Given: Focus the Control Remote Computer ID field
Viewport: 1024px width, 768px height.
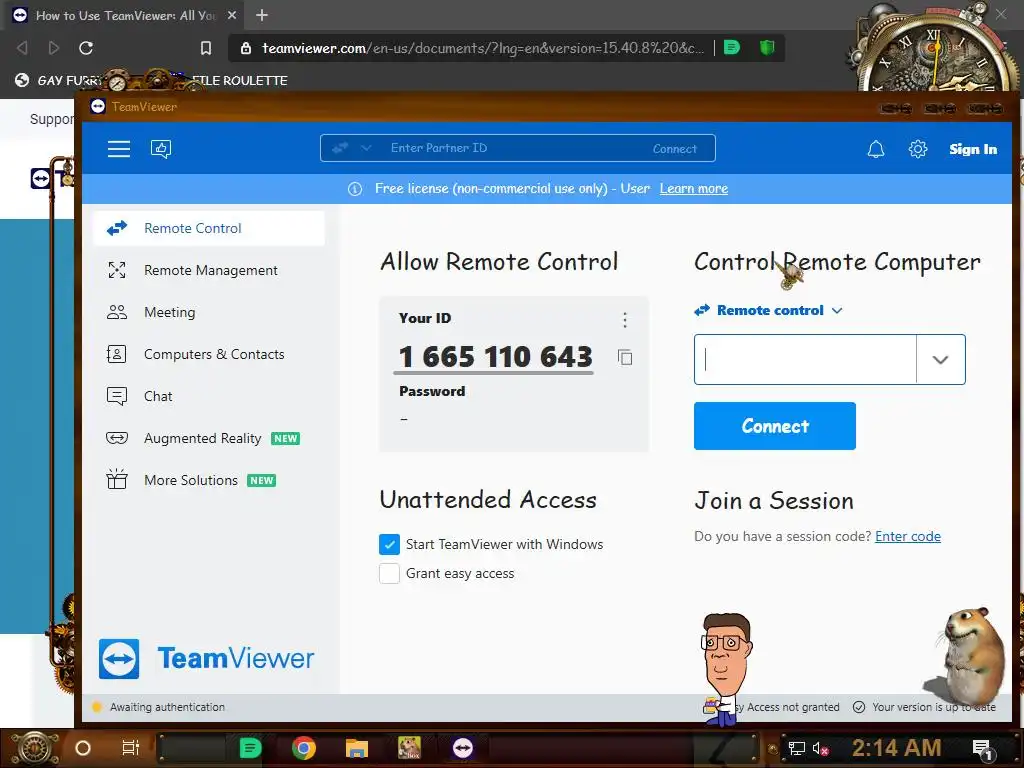Looking at the screenshot, I should tap(805, 360).
